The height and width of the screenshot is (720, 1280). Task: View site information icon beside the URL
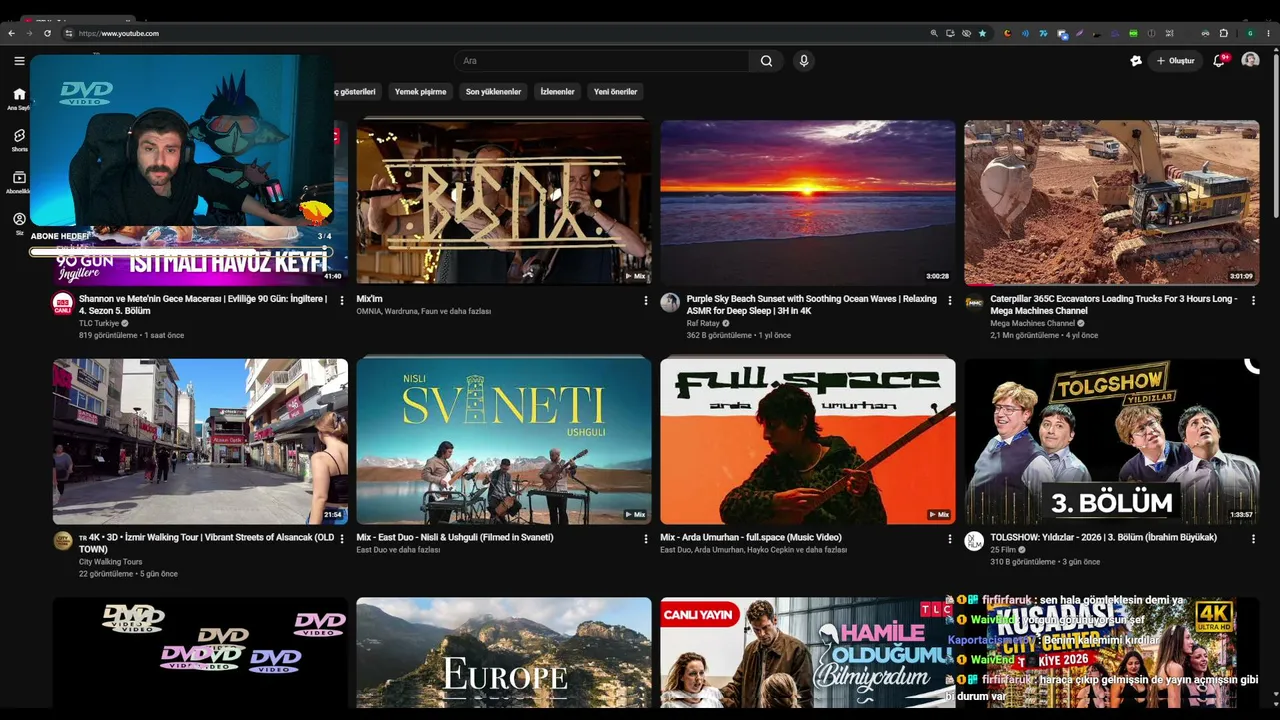[68, 33]
